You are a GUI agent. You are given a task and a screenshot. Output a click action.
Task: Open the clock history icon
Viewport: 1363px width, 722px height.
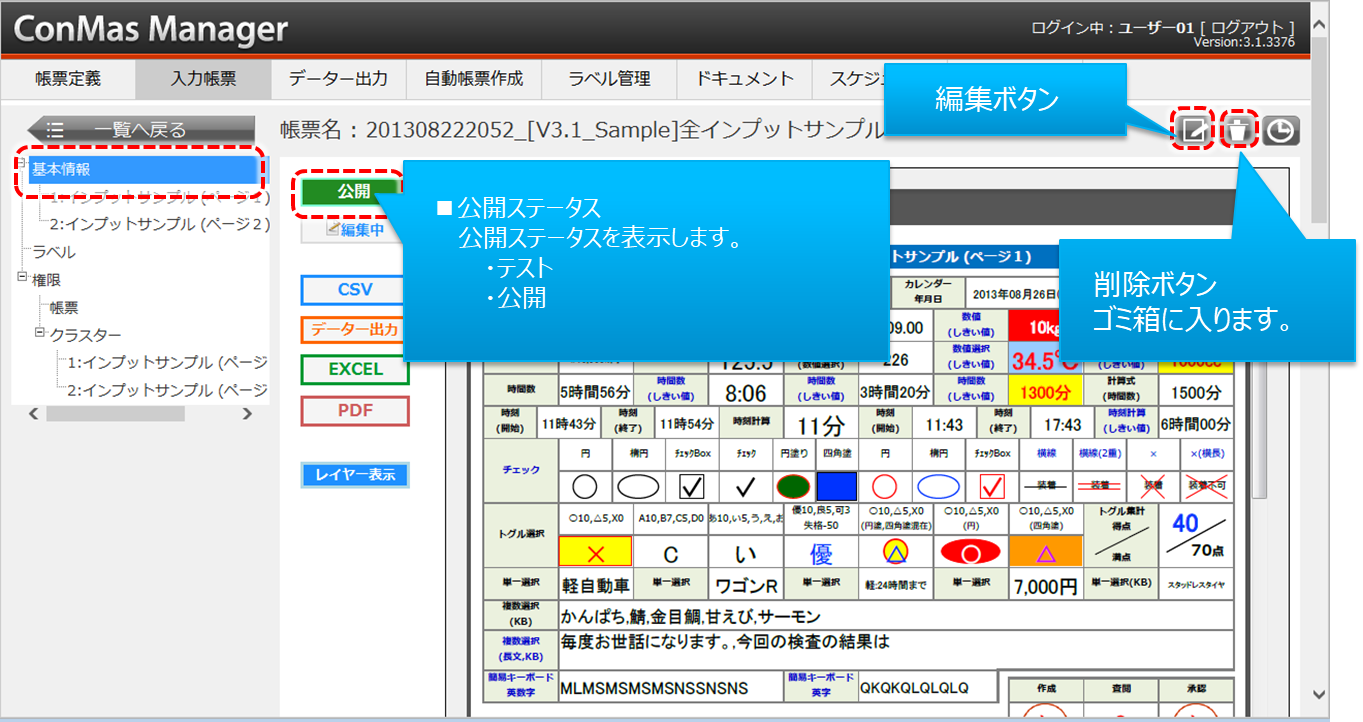1281,131
